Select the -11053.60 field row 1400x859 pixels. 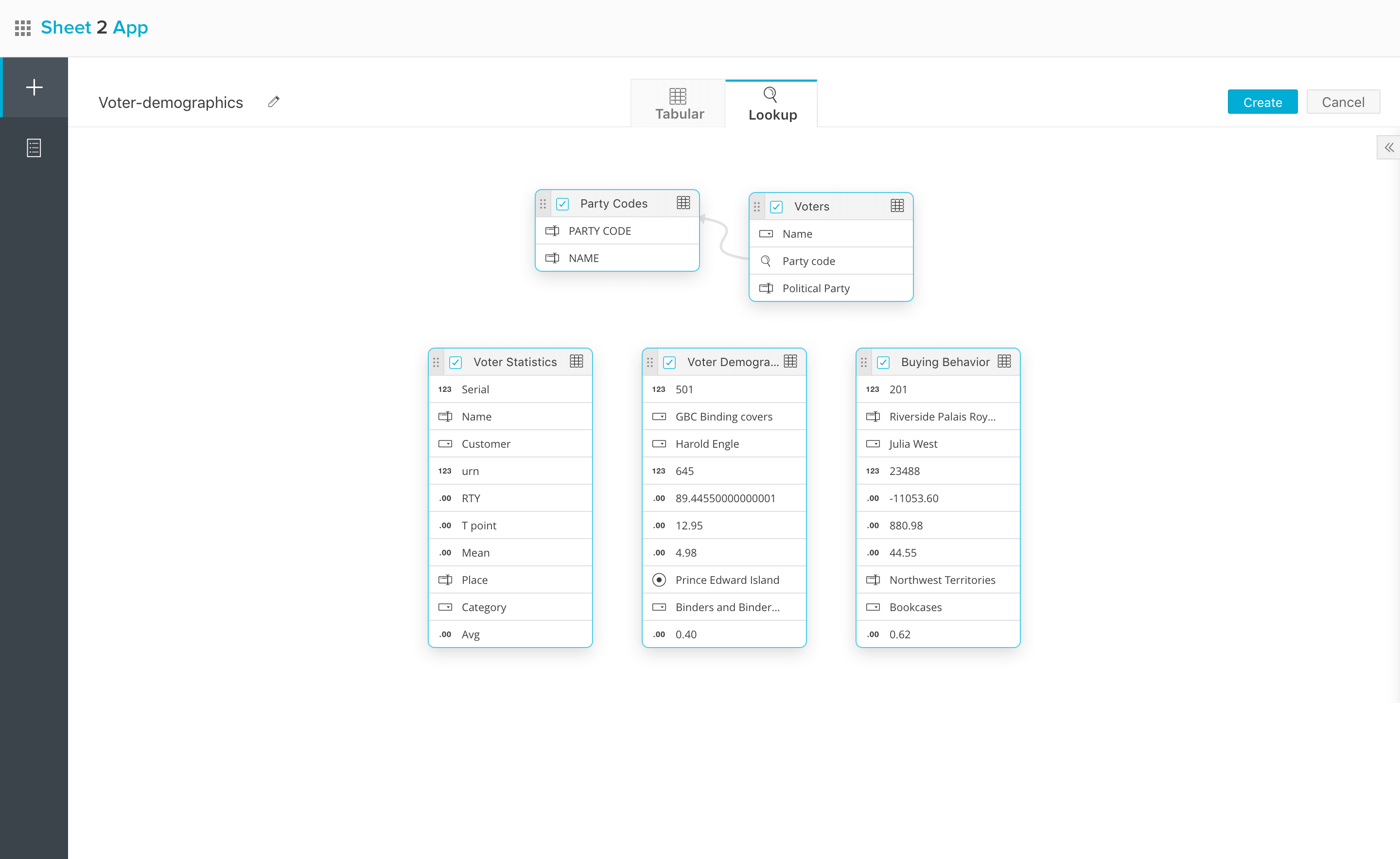[x=938, y=498]
